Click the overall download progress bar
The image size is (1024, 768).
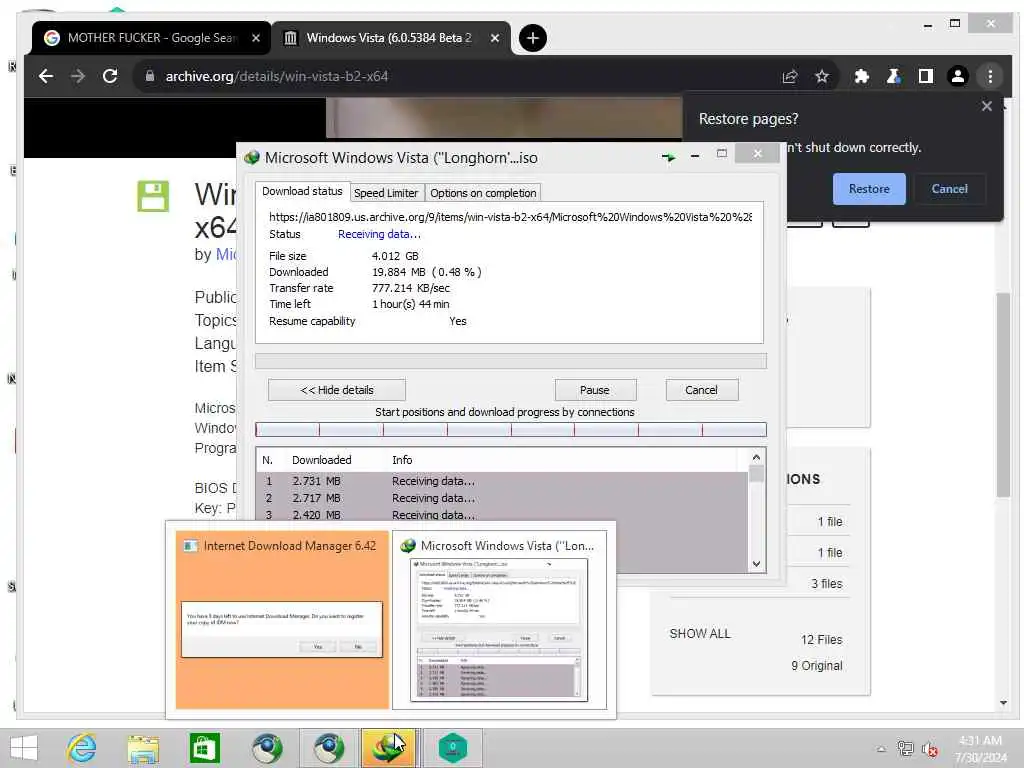coord(511,361)
